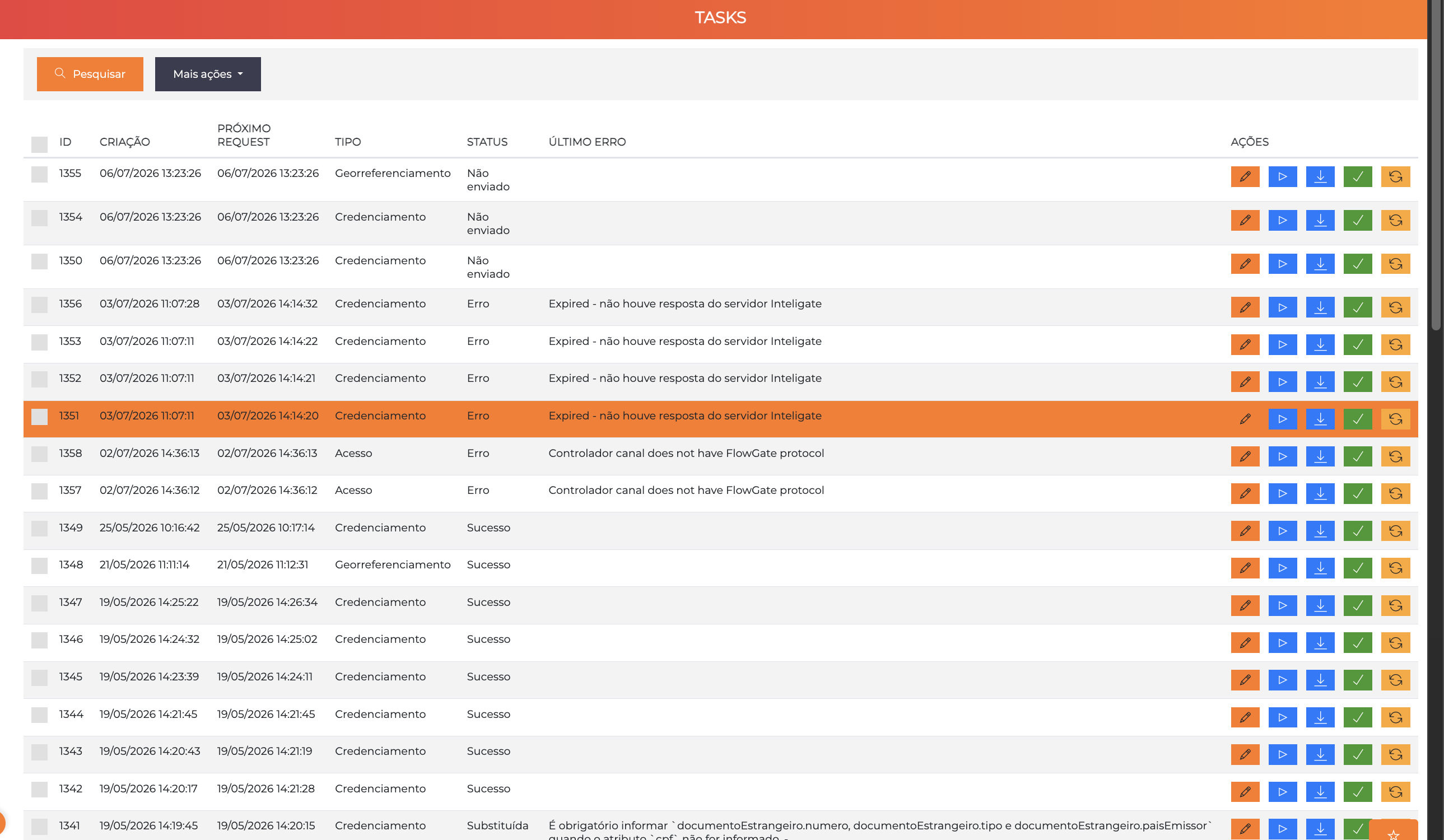Viewport: 1444px width, 840px height.
Task: Click 'Expired' error message in row 1353
Action: pyautogui.click(x=685, y=341)
